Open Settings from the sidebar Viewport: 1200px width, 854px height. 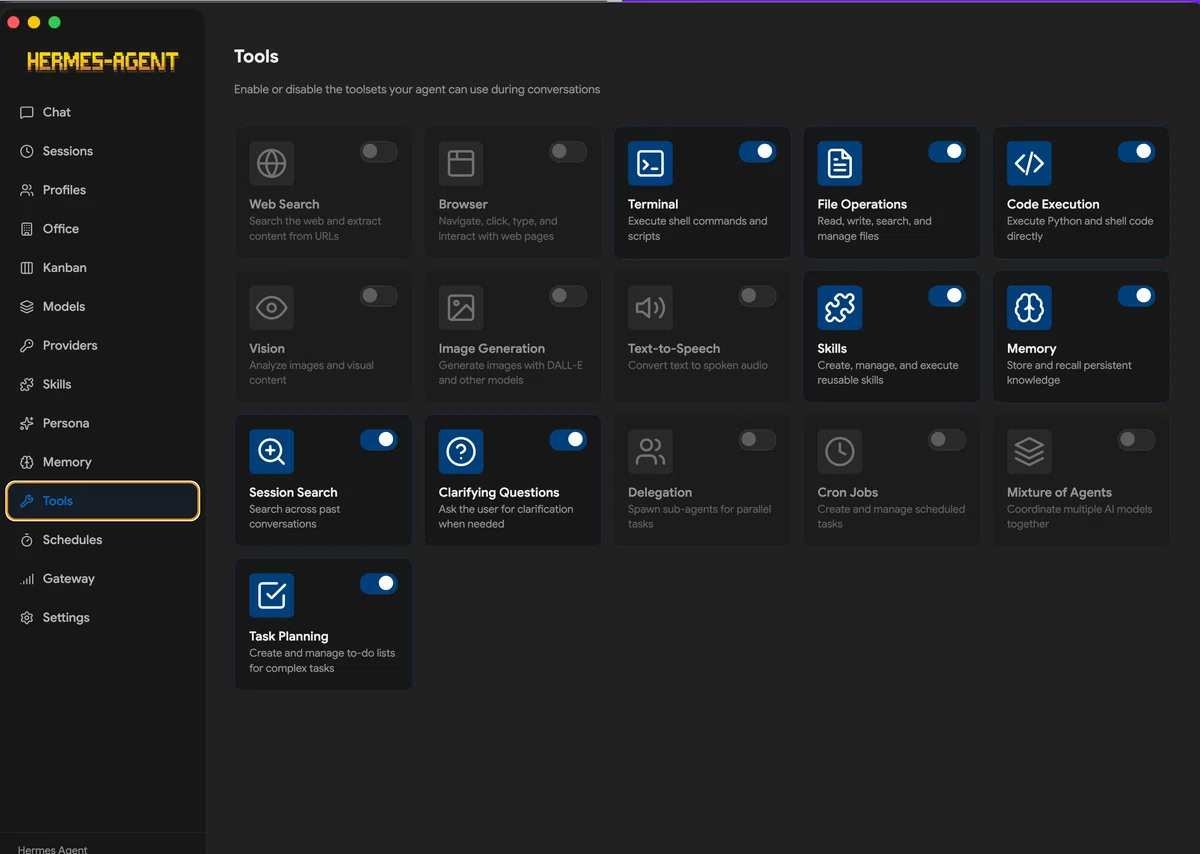point(103,618)
